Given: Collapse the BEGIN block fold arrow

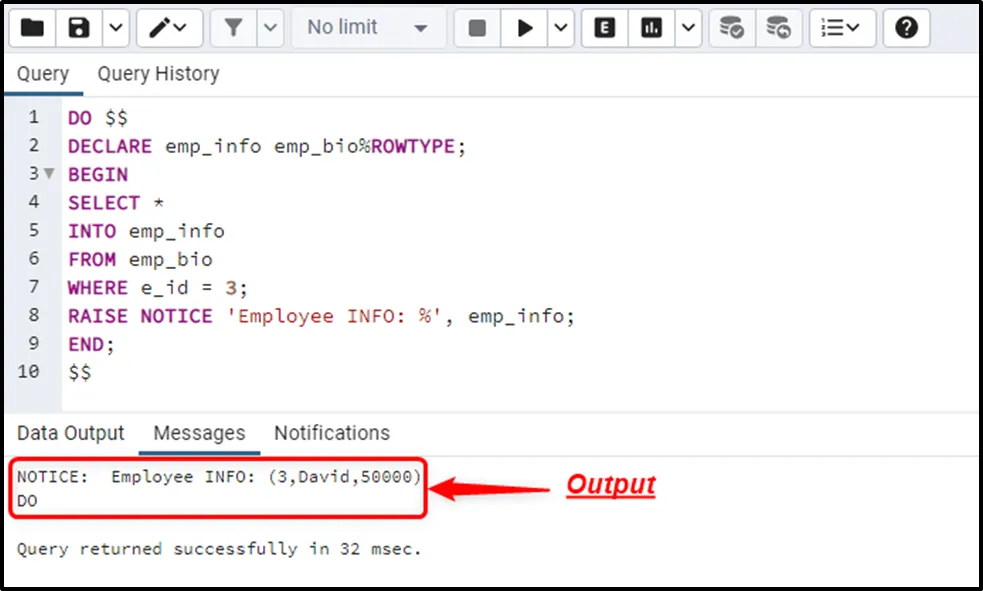Looking at the screenshot, I should click(x=49, y=174).
